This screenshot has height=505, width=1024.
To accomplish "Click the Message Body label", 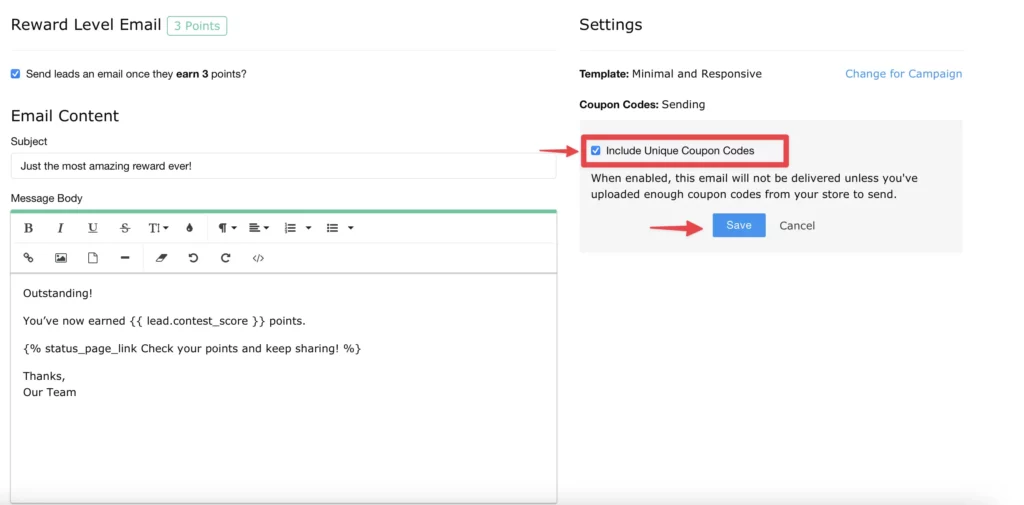I will click(x=46, y=198).
